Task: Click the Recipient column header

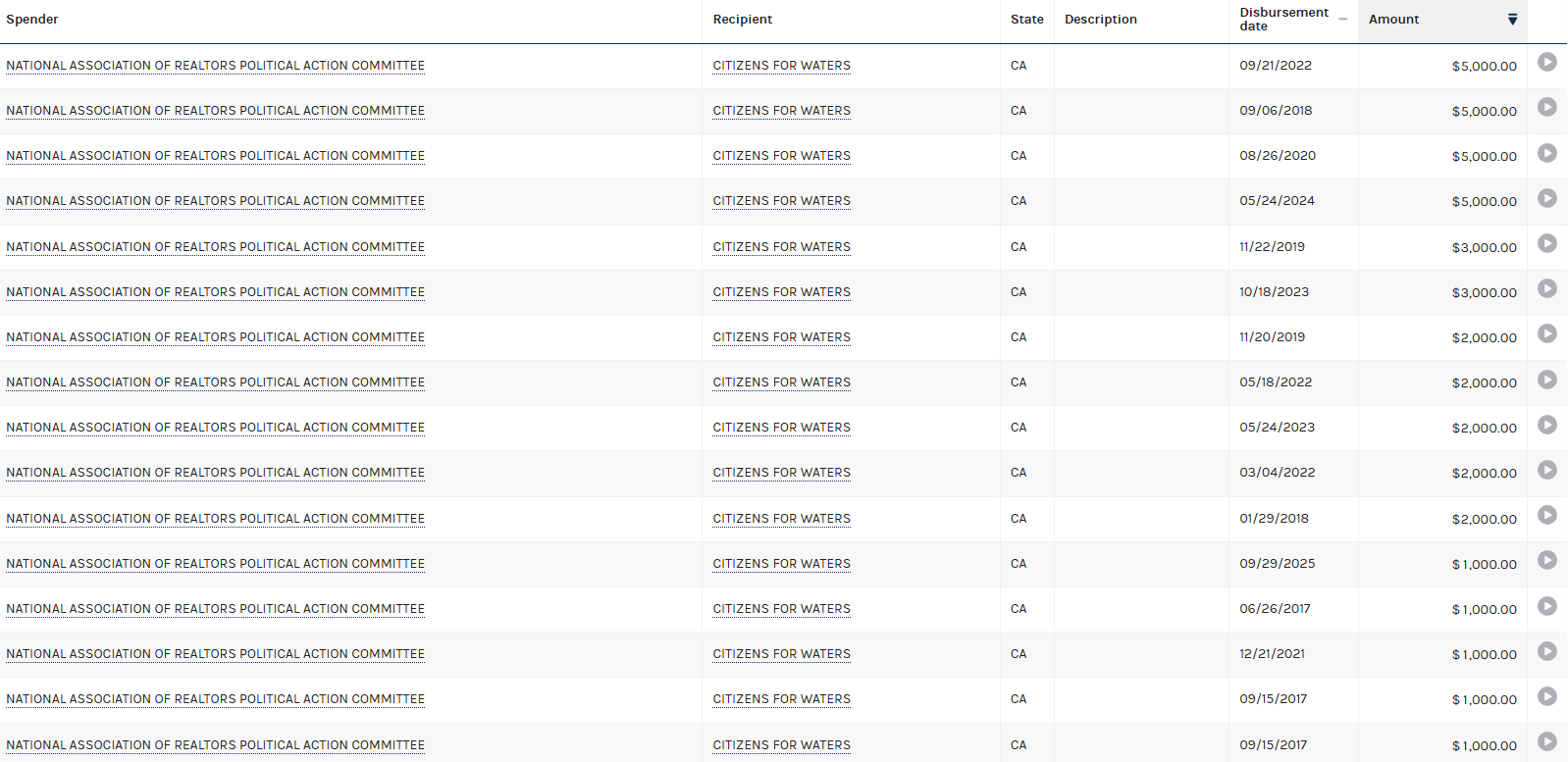Action: (743, 20)
